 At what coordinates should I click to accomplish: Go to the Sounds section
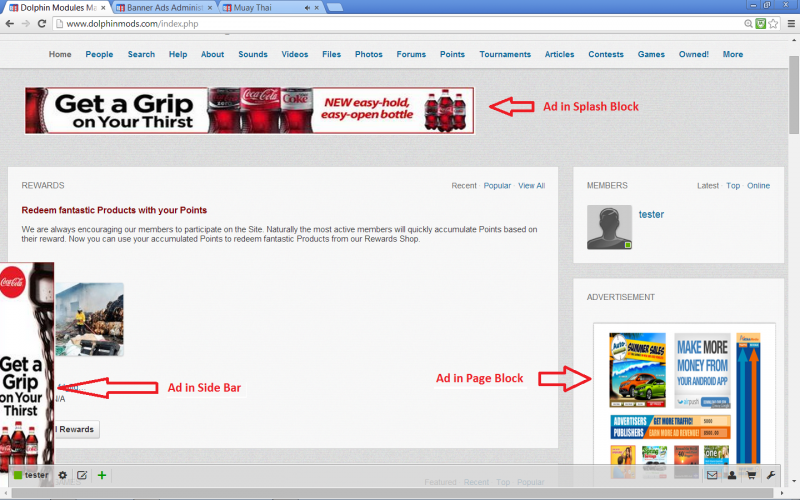point(253,54)
